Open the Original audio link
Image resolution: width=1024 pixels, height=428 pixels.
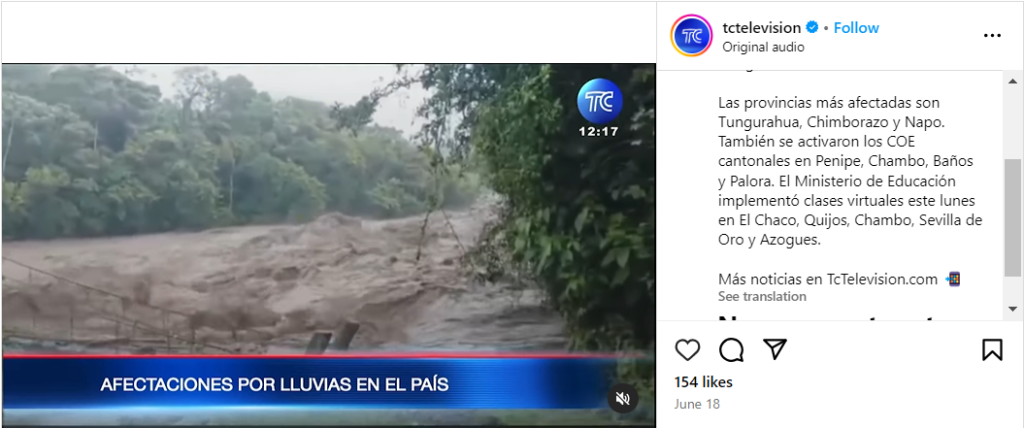[x=763, y=47]
